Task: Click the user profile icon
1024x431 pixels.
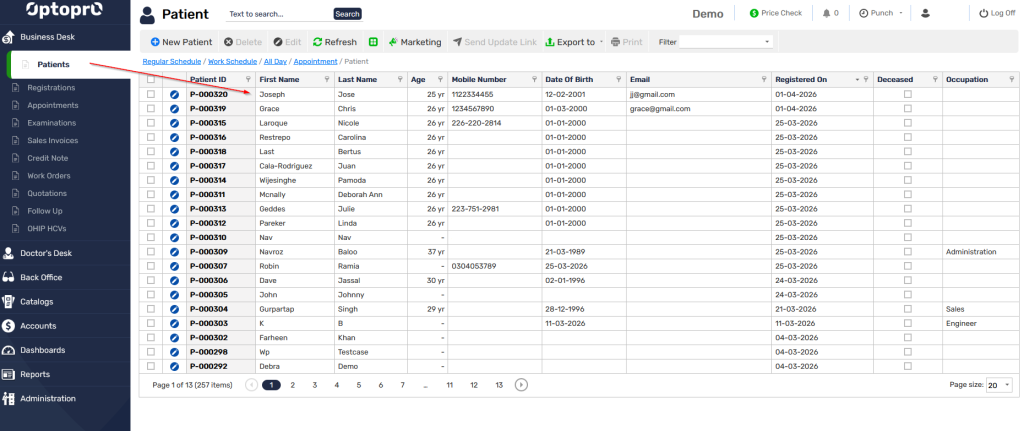Action: click(x=925, y=14)
